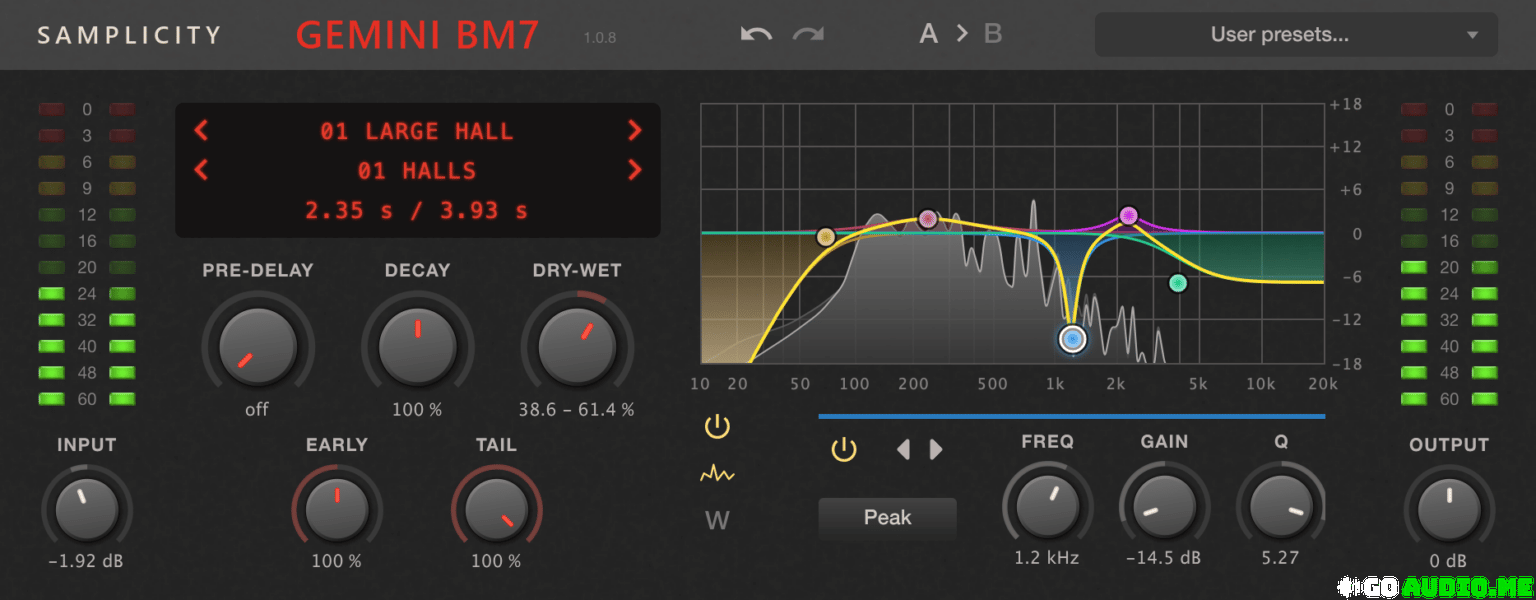Click the 100 % value under DECAY
The height and width of the screenshot is (600, 1536).
pyautogui.click(x=417, y=409)
